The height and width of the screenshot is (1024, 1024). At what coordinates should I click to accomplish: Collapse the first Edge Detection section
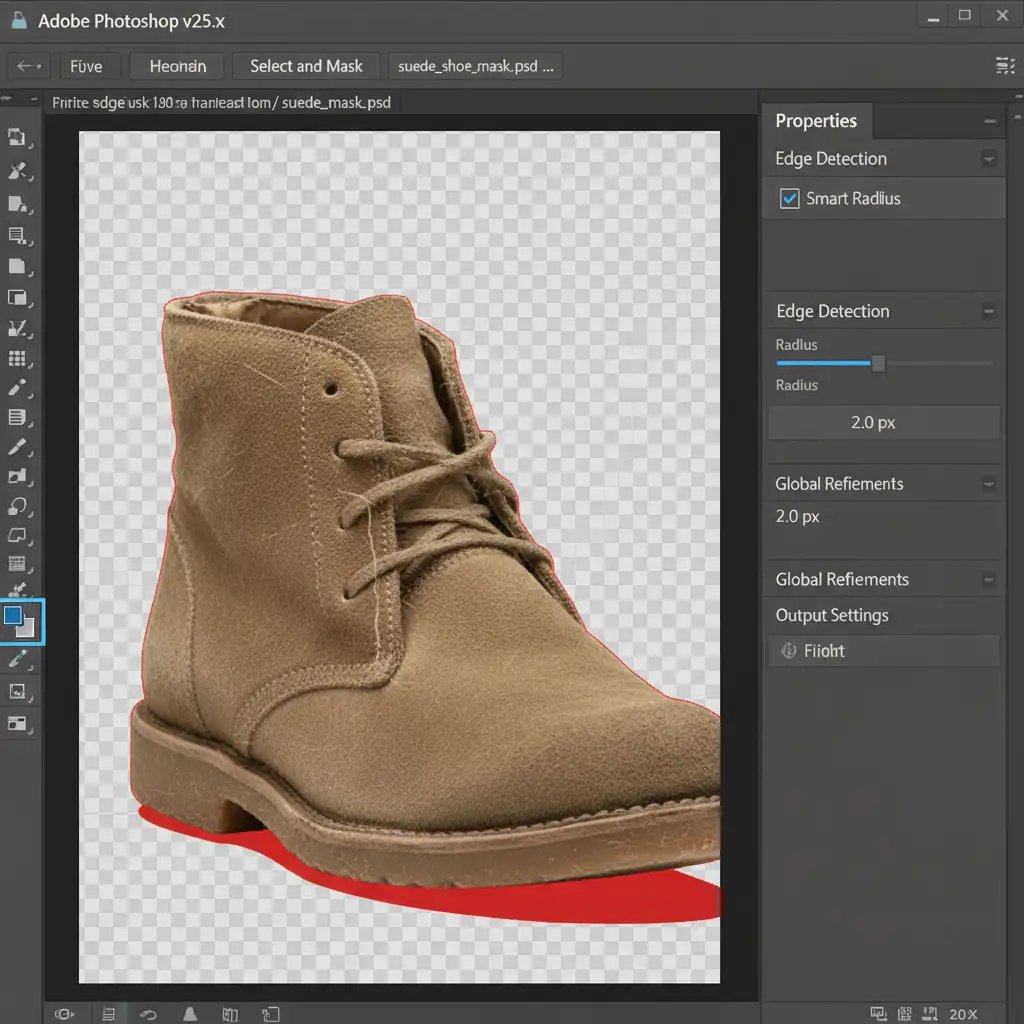989,159
